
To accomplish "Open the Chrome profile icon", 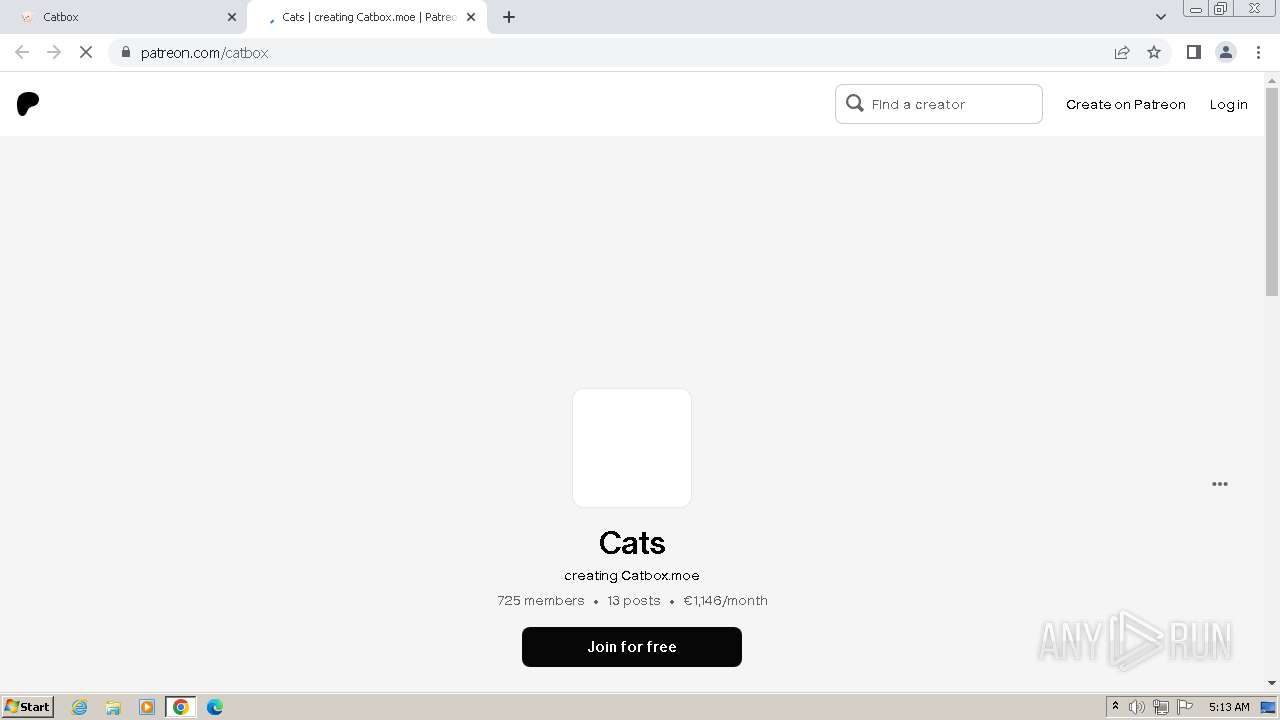I will coord(1226,53).
